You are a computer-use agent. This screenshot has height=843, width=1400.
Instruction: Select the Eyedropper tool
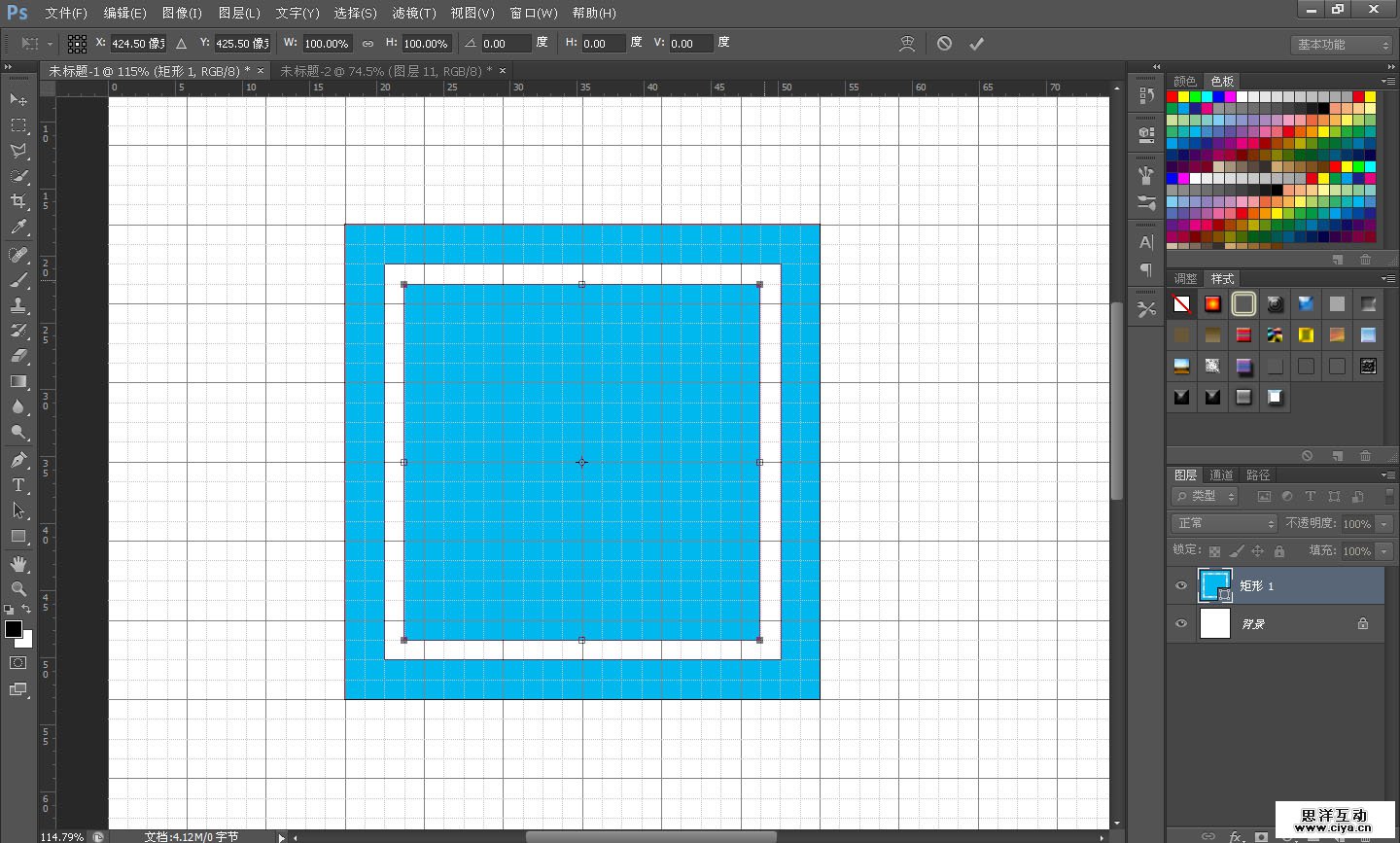pos(18,228)
